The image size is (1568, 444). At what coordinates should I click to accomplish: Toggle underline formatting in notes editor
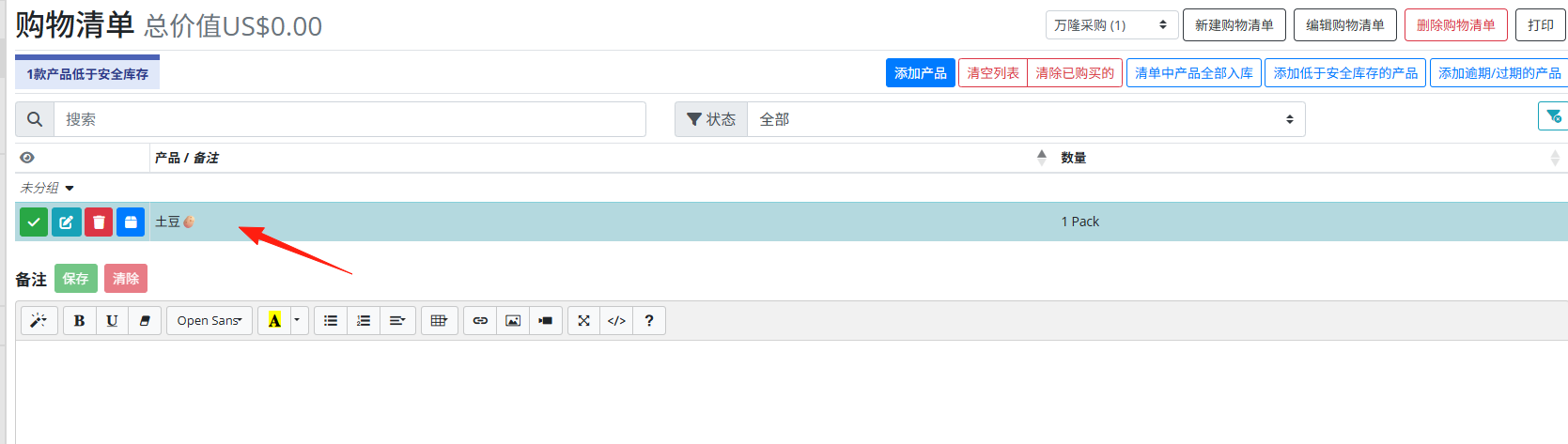pyautogui.click(x=112, y=321)
